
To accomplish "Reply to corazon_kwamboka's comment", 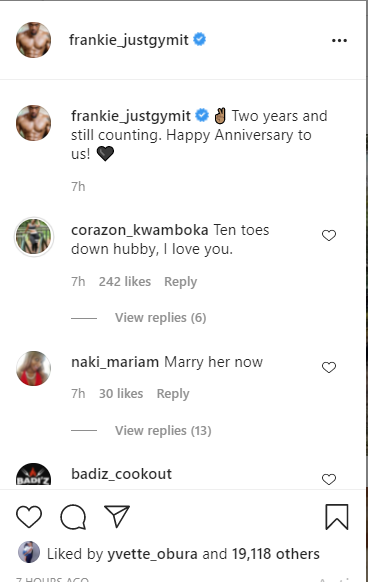I will coord(180,282).
